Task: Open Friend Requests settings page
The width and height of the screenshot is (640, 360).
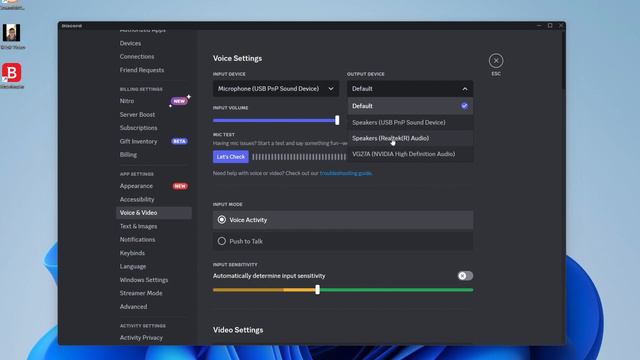Action: pyautogui.click(x=142, y=70)
